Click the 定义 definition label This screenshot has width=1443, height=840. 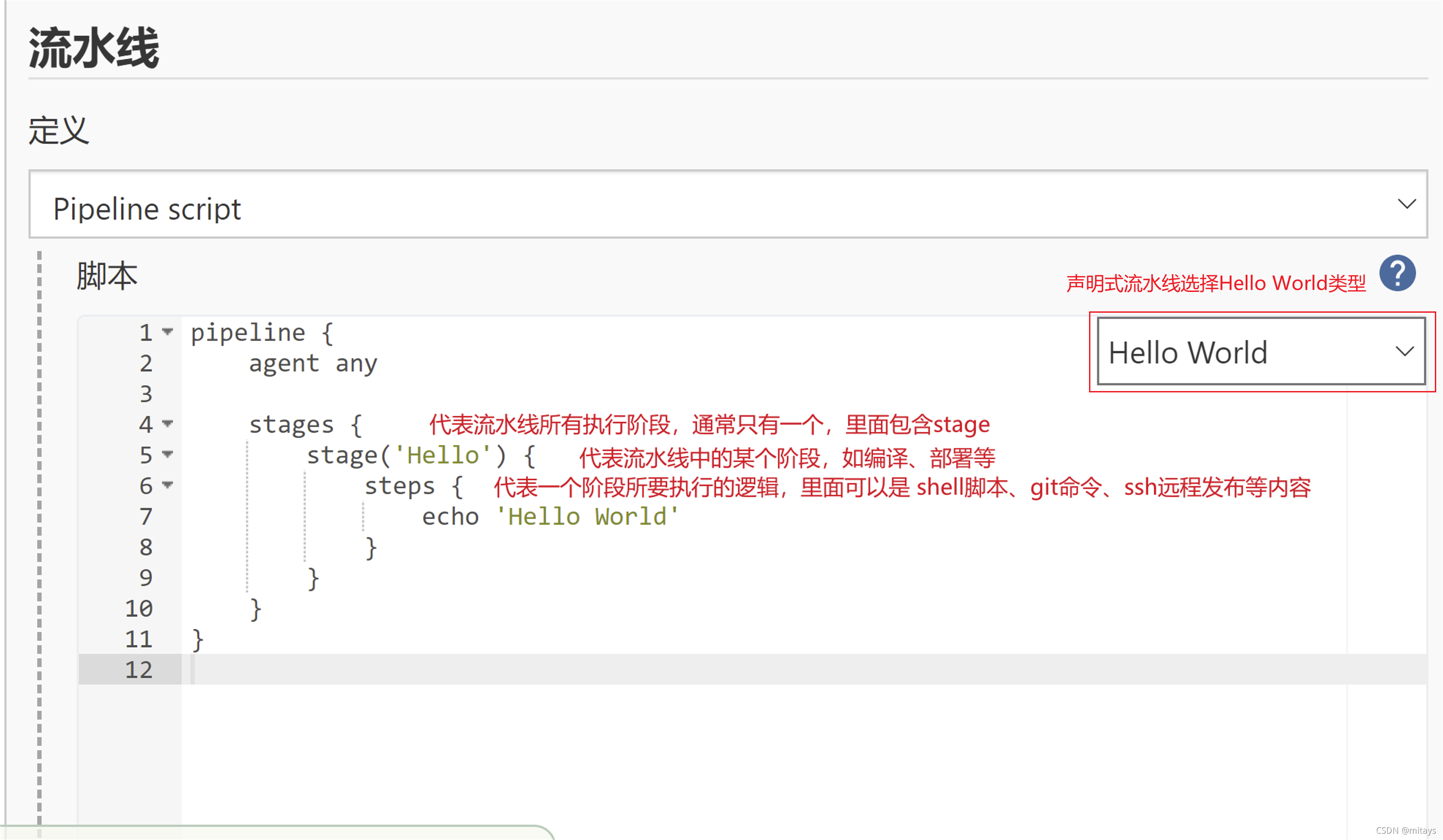[x=59, y=130]
